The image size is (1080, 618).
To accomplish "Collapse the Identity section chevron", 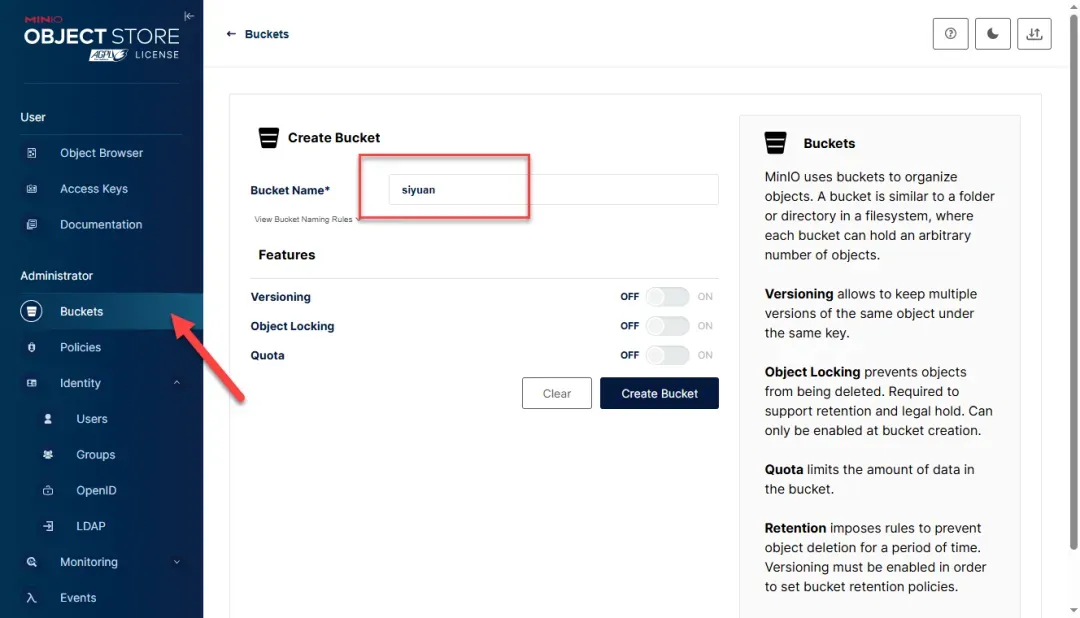I will point(177,383).
